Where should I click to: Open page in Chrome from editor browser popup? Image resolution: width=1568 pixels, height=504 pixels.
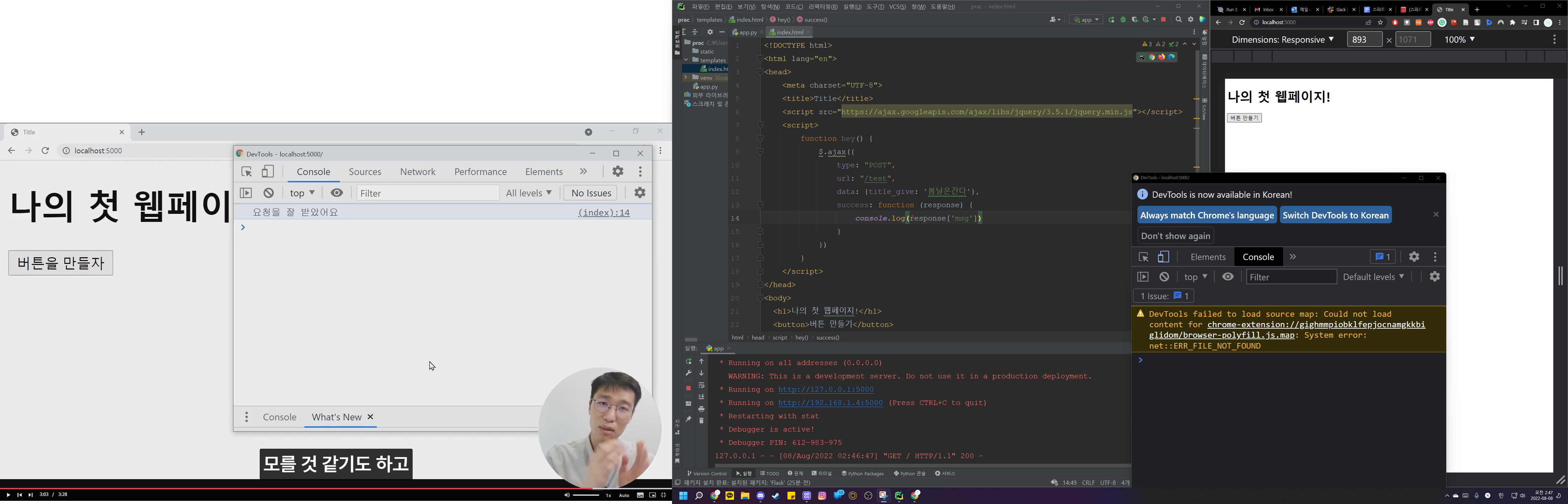[x=1151, y=57]
